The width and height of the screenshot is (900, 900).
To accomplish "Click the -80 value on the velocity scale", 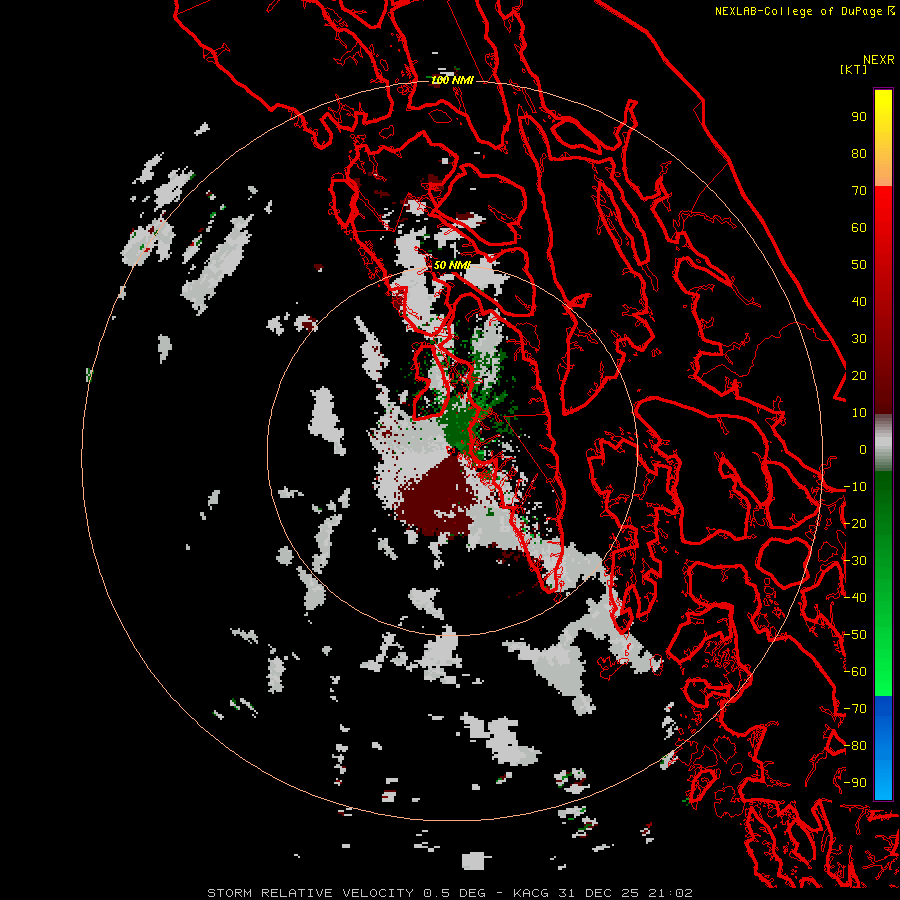I will pyautogui.click(x=855, y=746).
